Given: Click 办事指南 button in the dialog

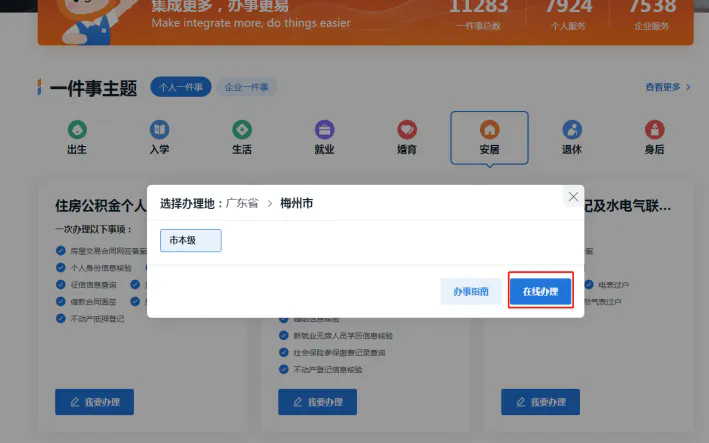Looking at the screenshot, I should click(471, 292).
